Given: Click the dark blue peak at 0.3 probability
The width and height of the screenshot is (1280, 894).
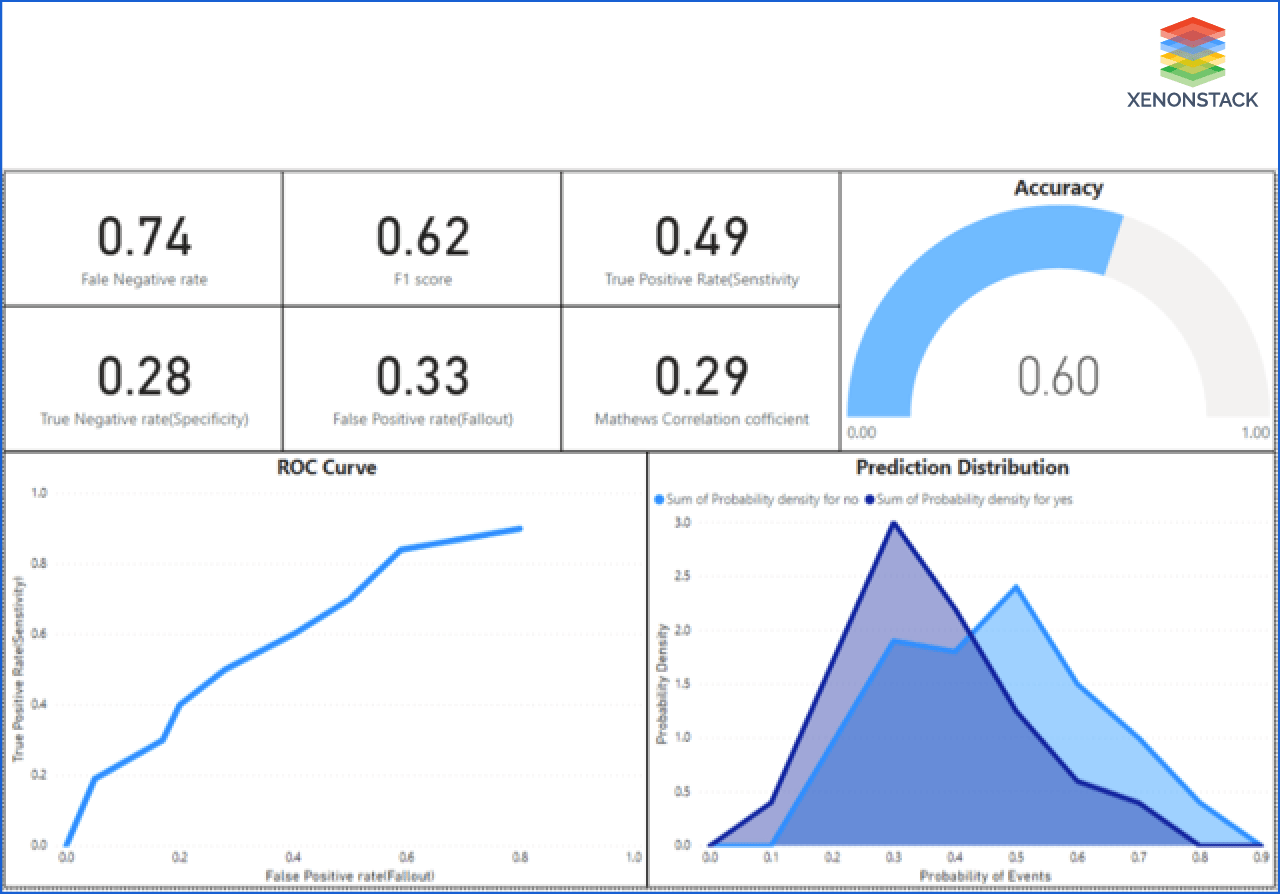Looking at the screenshot, I should pos(894,524).
